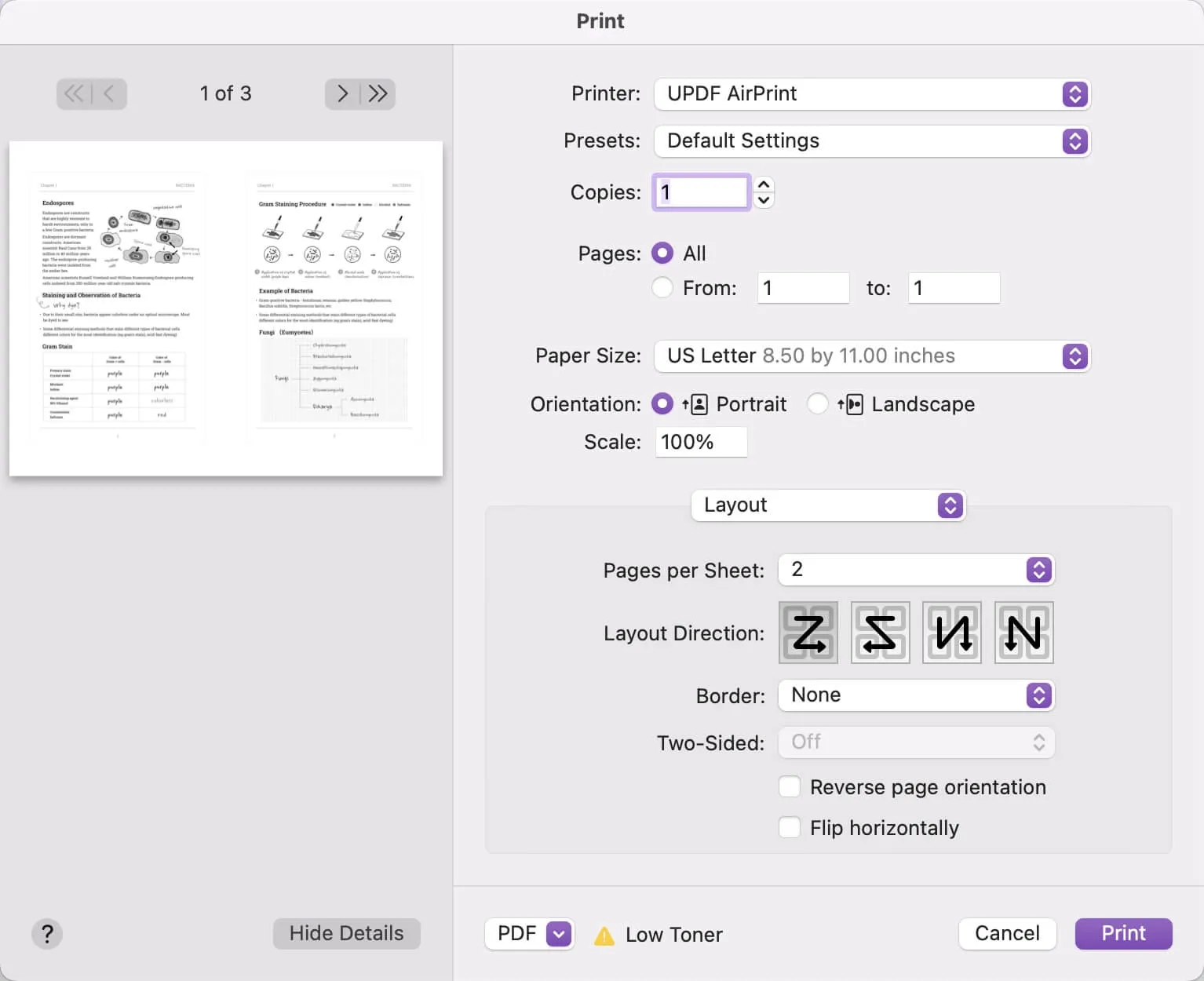This screenshot has height=981, width=1204.
Task: Choose the N-pattern layout direction icon
Action: tap(1023, 633)
